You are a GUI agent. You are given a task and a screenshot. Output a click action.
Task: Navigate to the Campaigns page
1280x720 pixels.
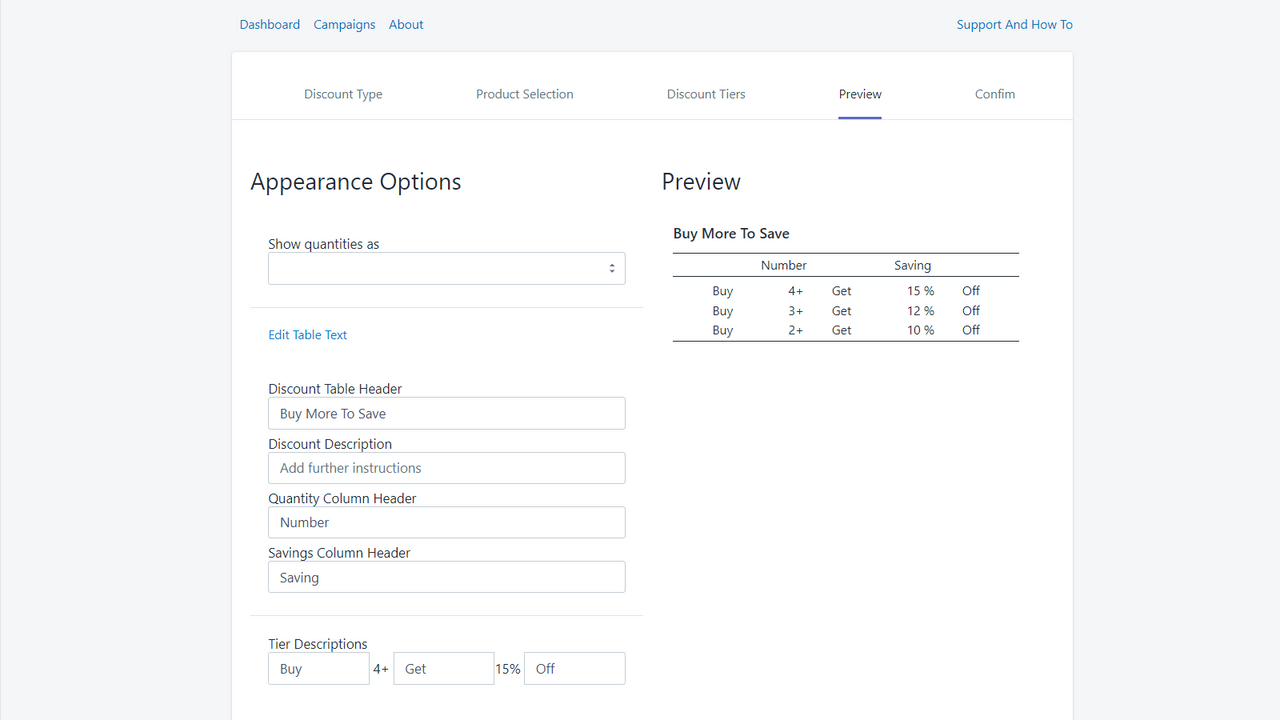click(x=344, y=24)
